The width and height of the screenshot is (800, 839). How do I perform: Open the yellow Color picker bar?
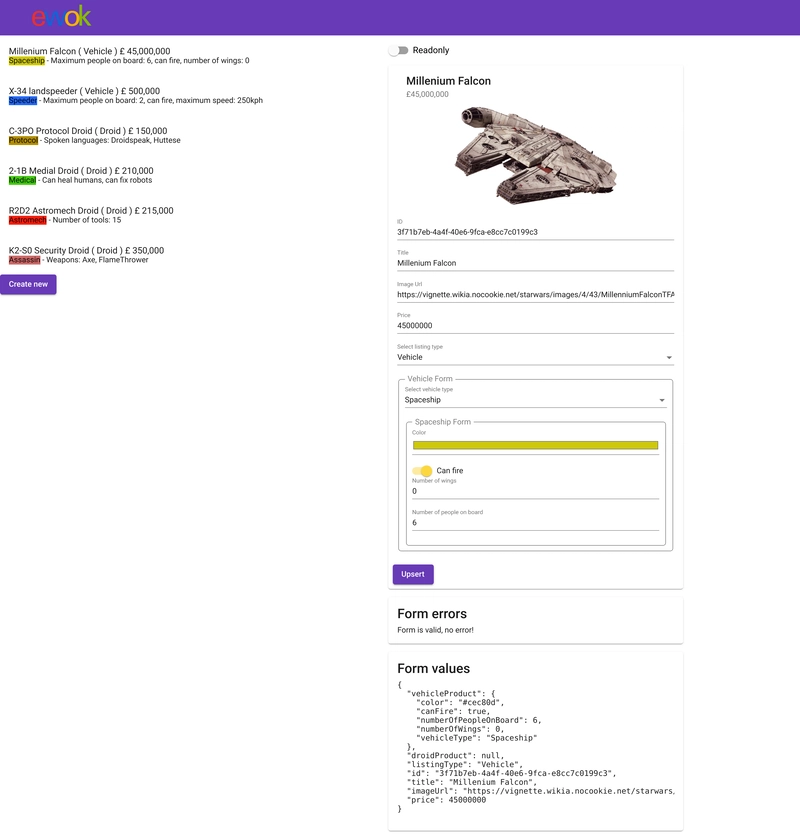tap(535, 445)
